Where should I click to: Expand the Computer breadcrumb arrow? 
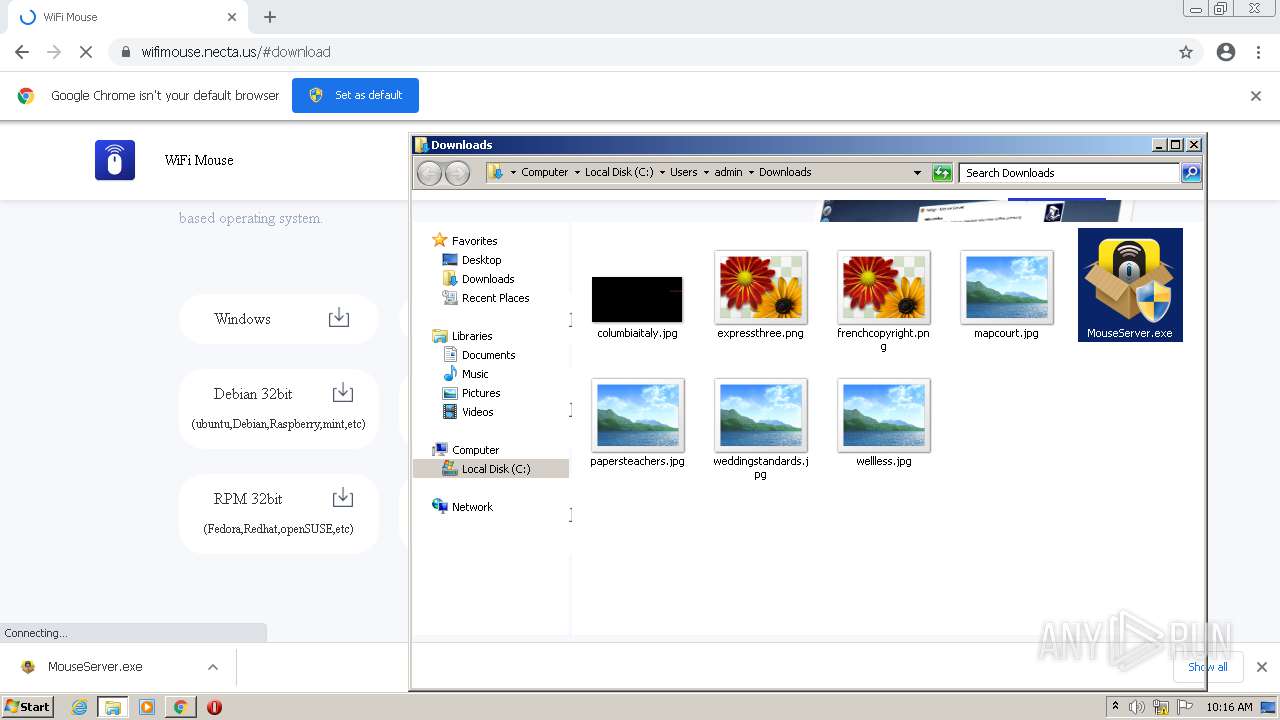(577, 173)
